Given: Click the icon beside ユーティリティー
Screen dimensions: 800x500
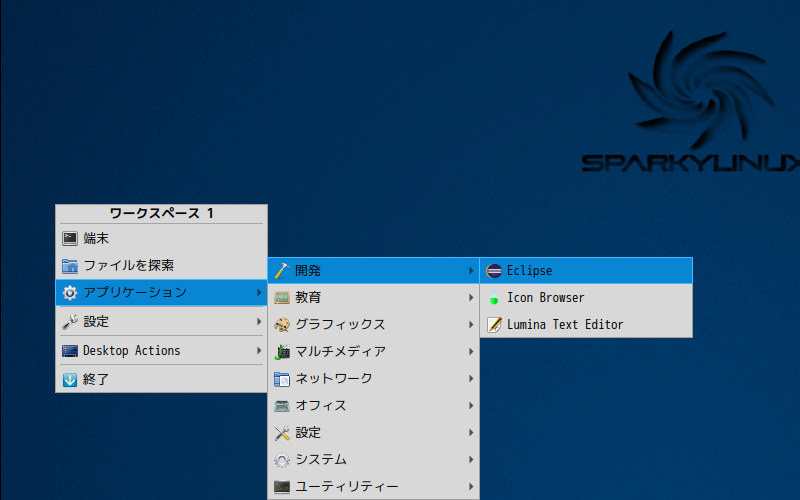Looking at the screenshot, I should tap(282, 487).
